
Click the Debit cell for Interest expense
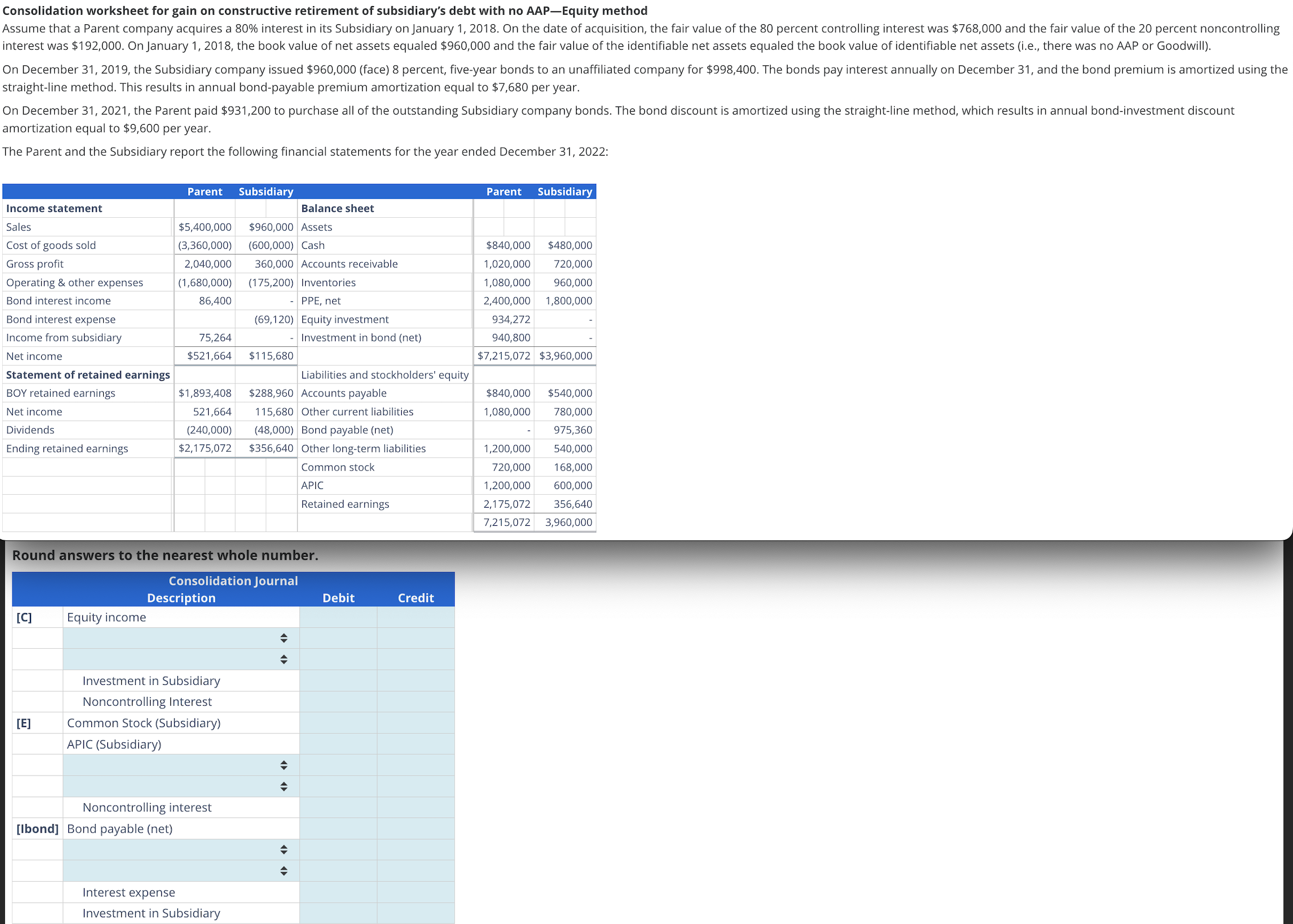pos(338,892)
